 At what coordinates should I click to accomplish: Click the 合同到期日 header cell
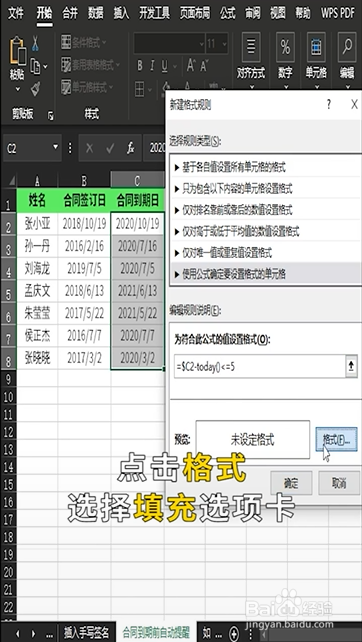pos(138,200)
